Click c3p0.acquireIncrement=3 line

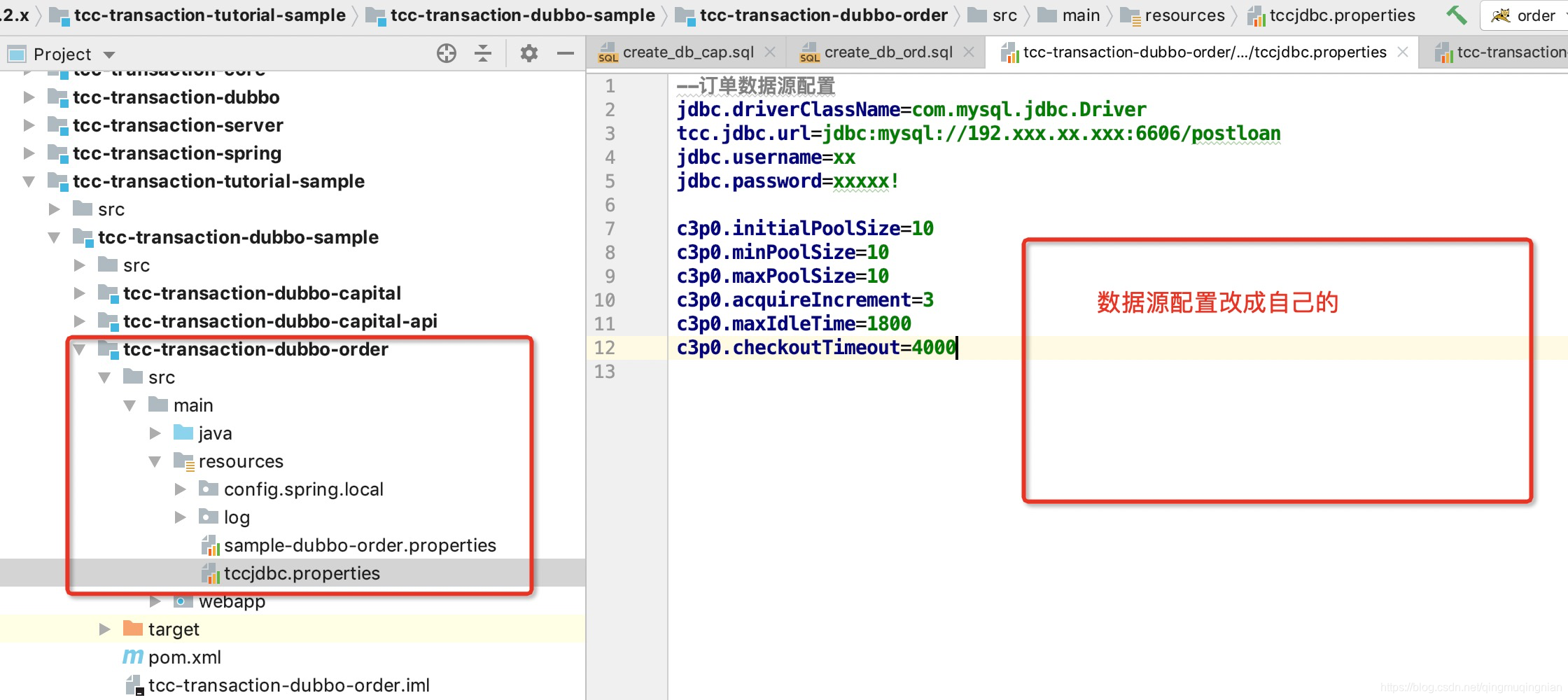[805, 300]
